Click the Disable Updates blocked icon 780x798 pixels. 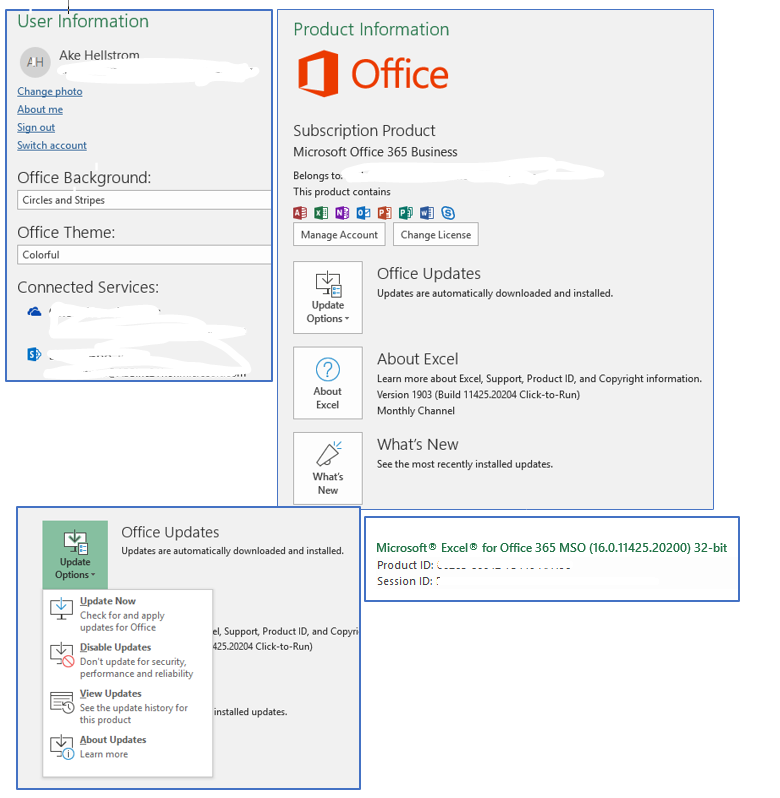[62, 654]
